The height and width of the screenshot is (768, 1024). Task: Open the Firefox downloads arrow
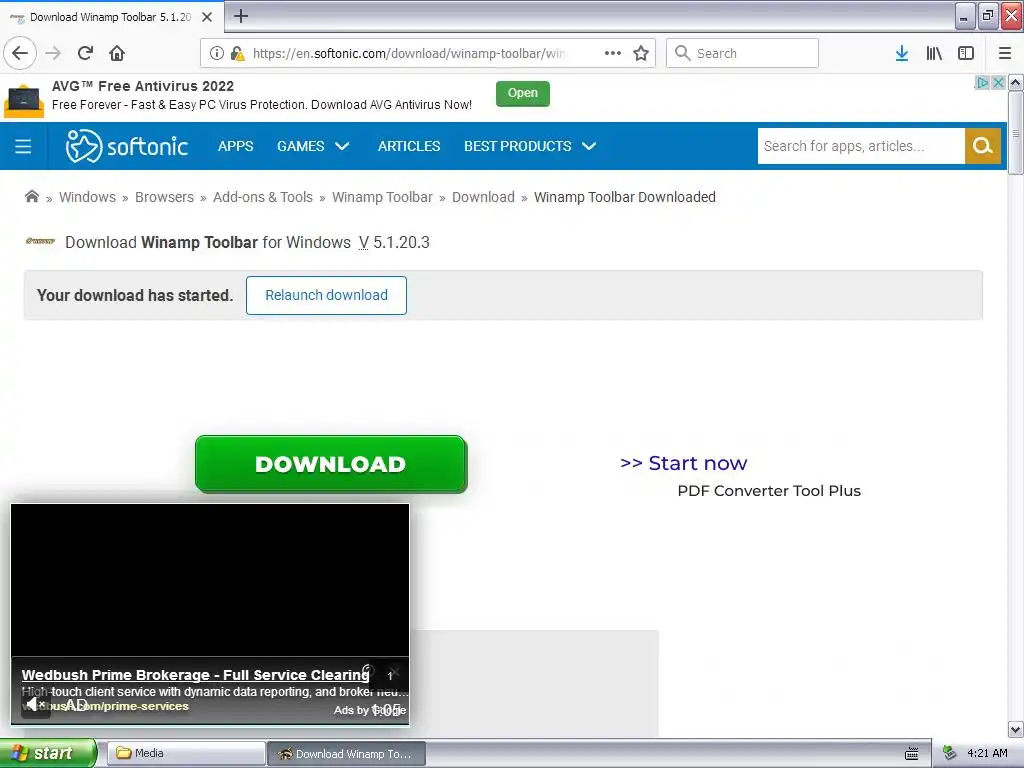(902, 53)
